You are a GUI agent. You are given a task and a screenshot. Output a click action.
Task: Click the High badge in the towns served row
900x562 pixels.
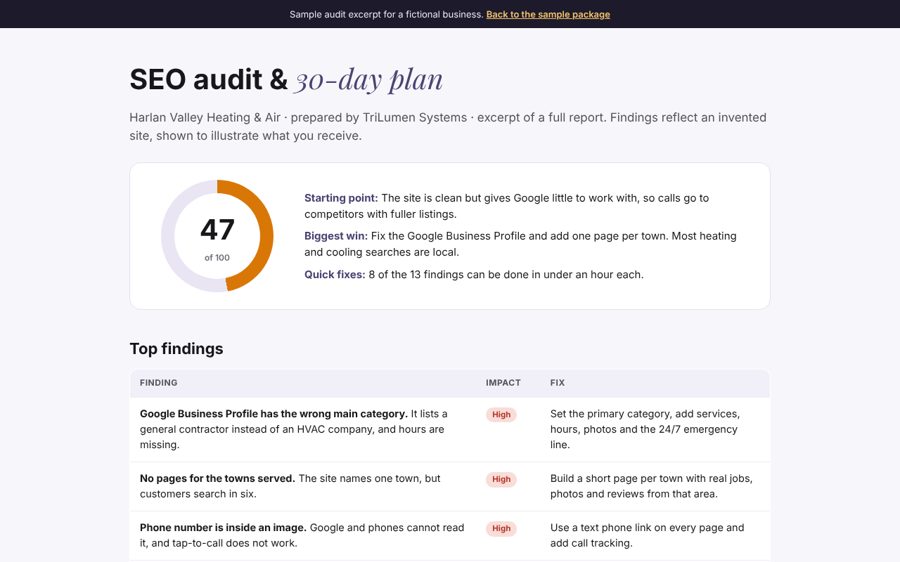click(x=501, y=479)
